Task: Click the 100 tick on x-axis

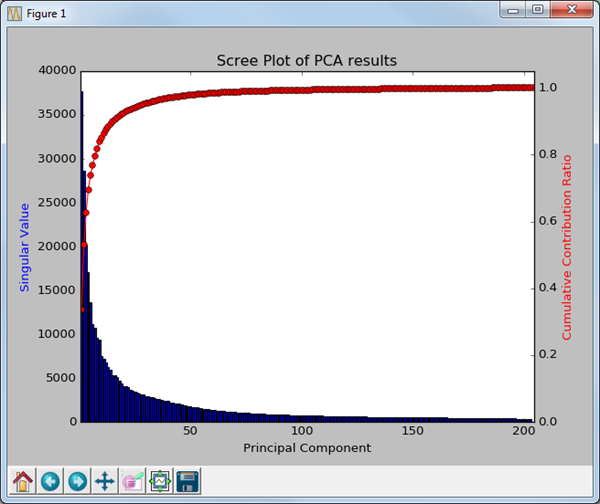Action: point(300,431)
